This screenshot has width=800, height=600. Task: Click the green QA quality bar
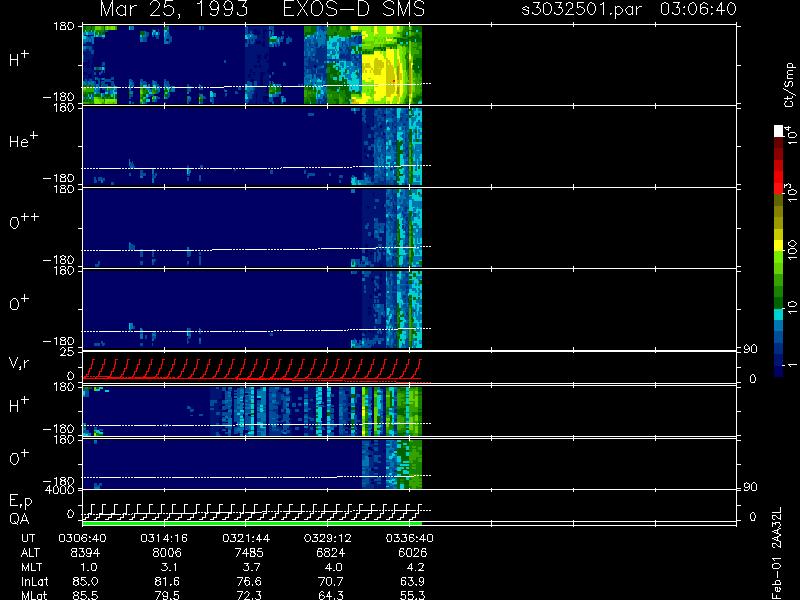(x=252, y=524)
